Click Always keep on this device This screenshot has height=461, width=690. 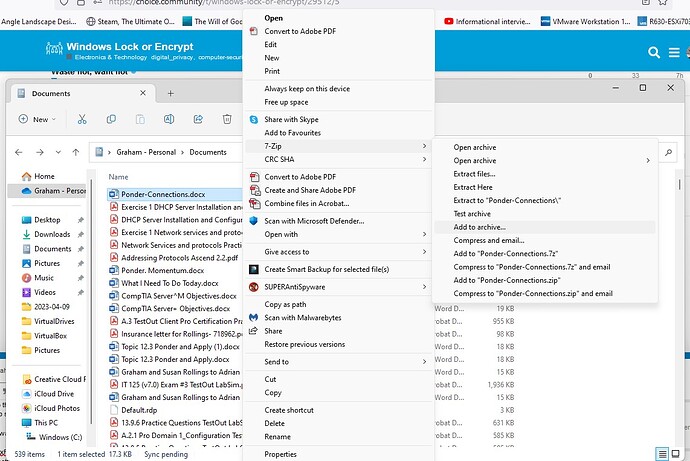click(x=307, y=88)
